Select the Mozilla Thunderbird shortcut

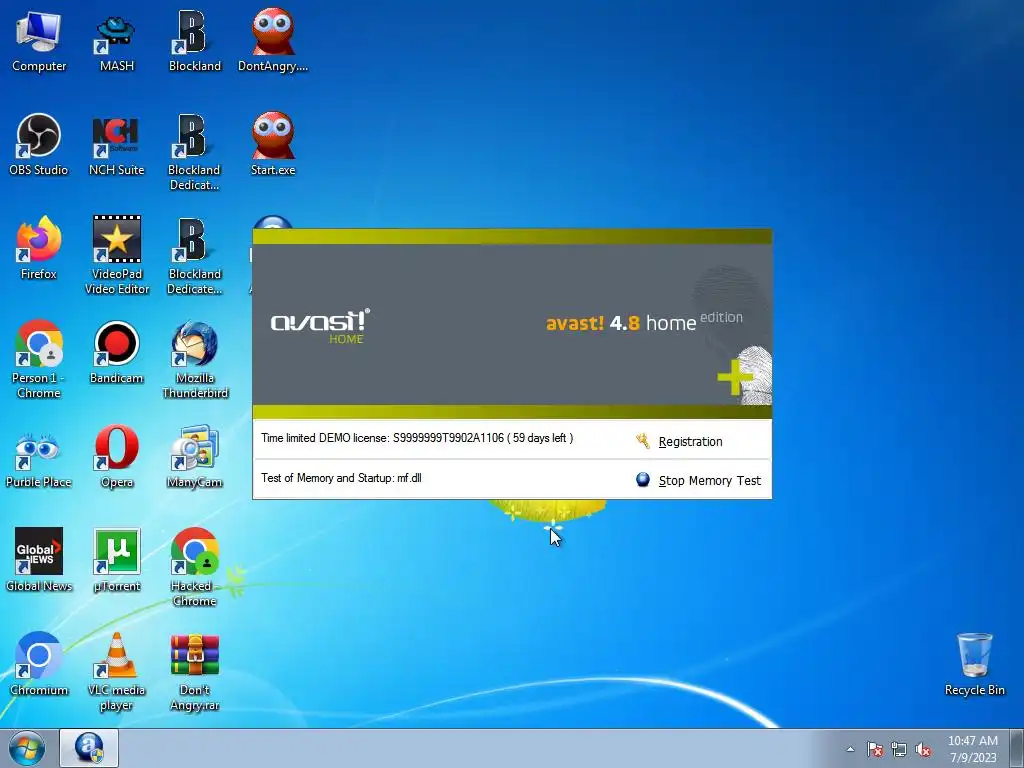pyautogui.click(x=195, y=360)
